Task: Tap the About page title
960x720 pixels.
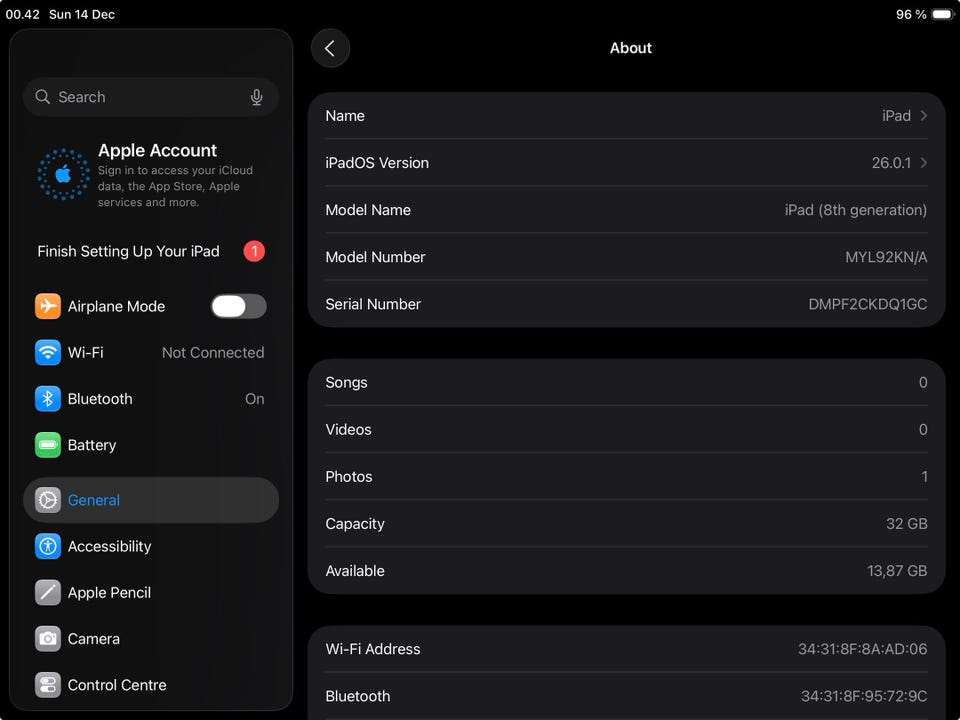Action: tap(631, 48)
